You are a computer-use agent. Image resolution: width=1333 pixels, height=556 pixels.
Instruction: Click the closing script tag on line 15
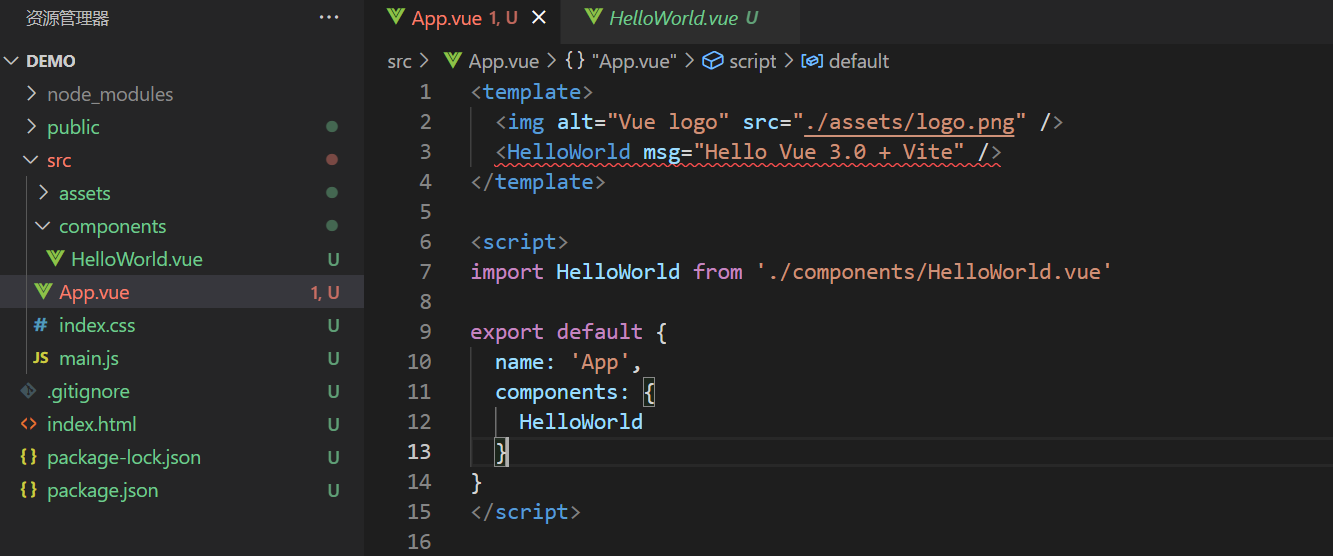coord(526,512)
